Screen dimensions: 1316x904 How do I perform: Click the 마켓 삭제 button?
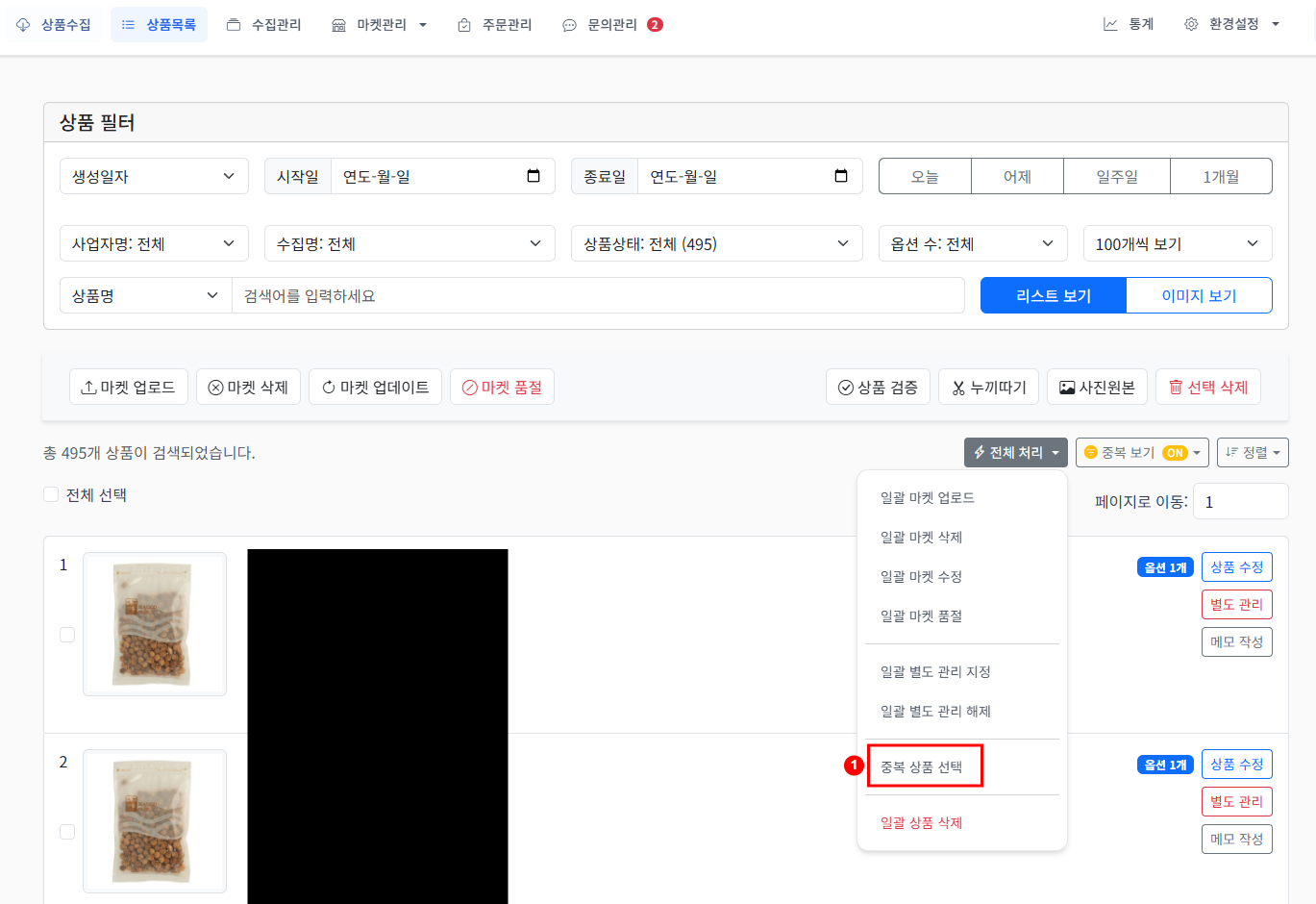coord(248,387)
